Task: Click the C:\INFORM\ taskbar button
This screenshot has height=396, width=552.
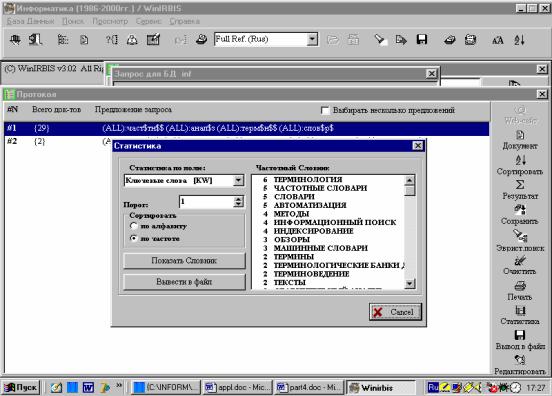Action: (x=166, y=388)
